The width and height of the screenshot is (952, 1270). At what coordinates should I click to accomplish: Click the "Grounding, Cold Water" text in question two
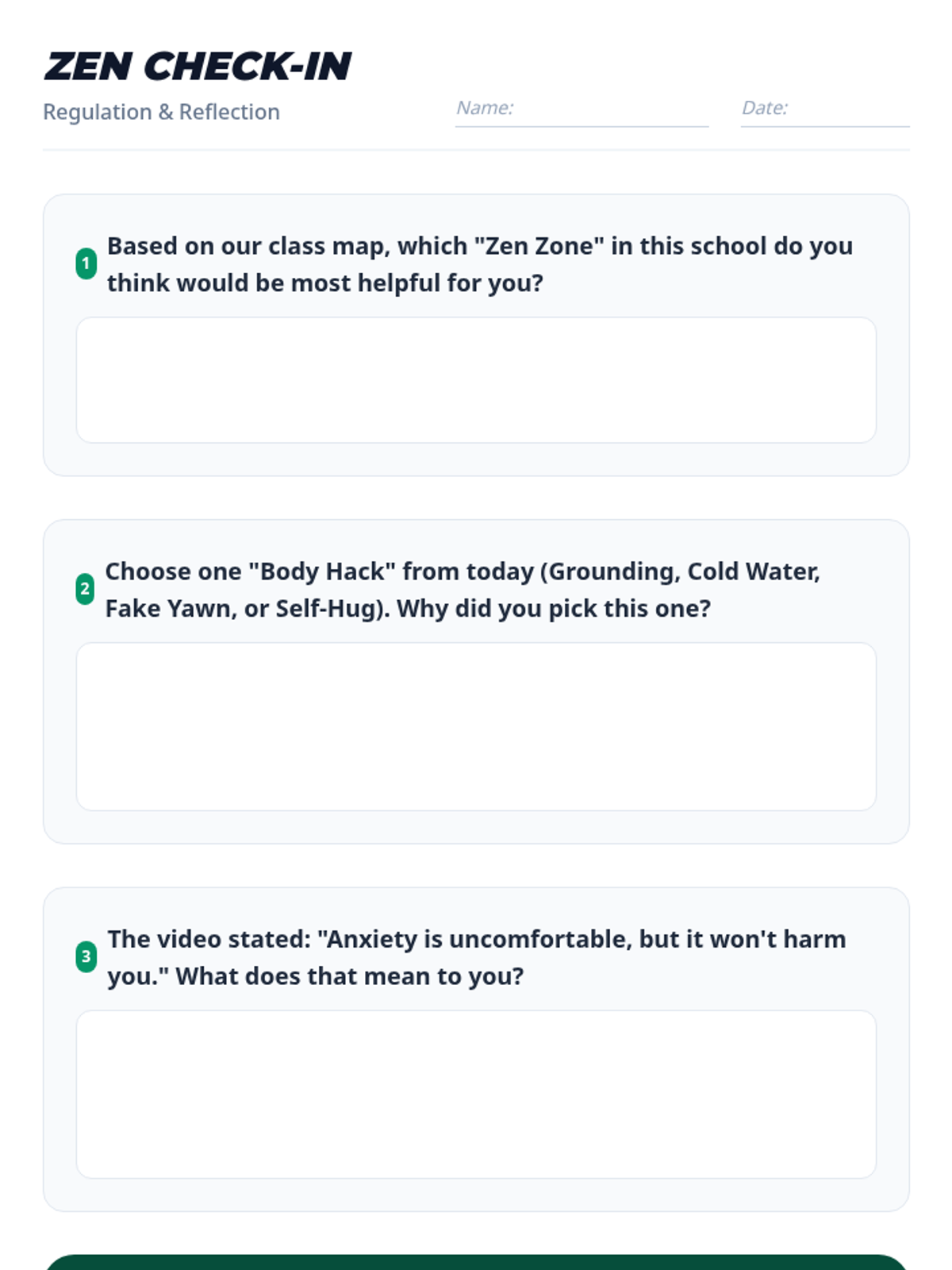(684, 571)
